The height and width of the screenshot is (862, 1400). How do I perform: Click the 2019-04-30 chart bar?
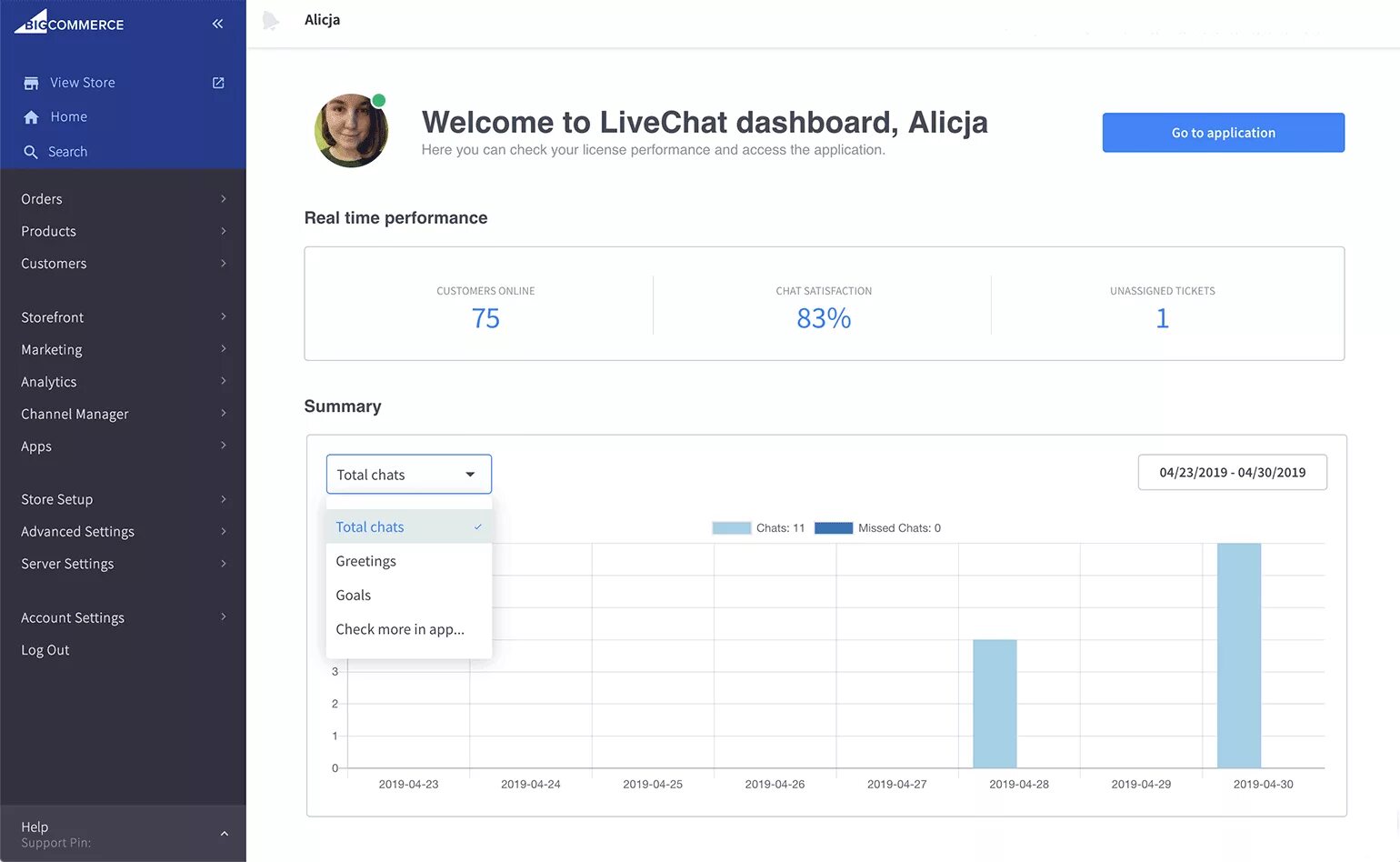point(1239,656)
